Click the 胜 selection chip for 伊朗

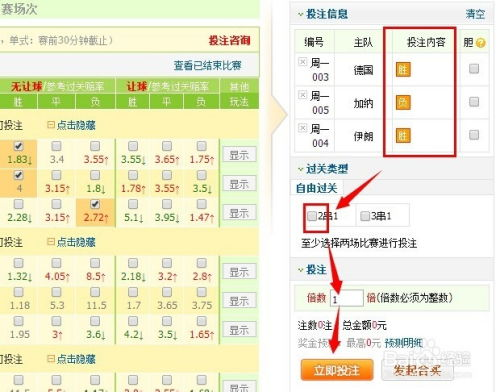tap(403, 135)
